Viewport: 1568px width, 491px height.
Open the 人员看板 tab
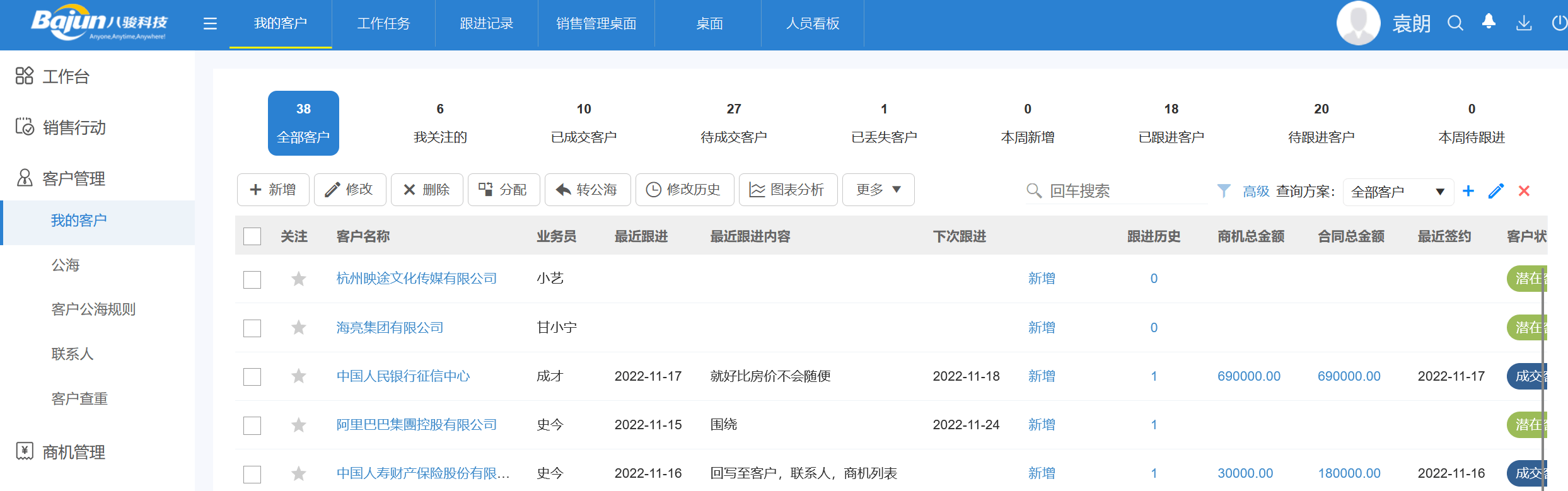tap(812, 24)
